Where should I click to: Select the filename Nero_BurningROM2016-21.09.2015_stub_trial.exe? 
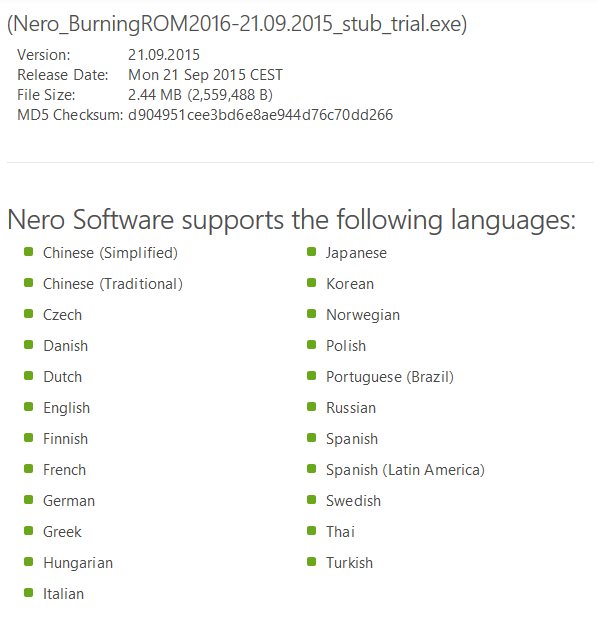[x=237, y=24]
